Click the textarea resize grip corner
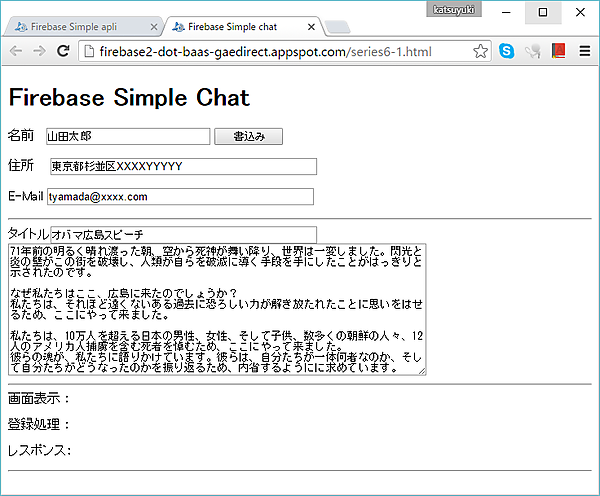 422,371
